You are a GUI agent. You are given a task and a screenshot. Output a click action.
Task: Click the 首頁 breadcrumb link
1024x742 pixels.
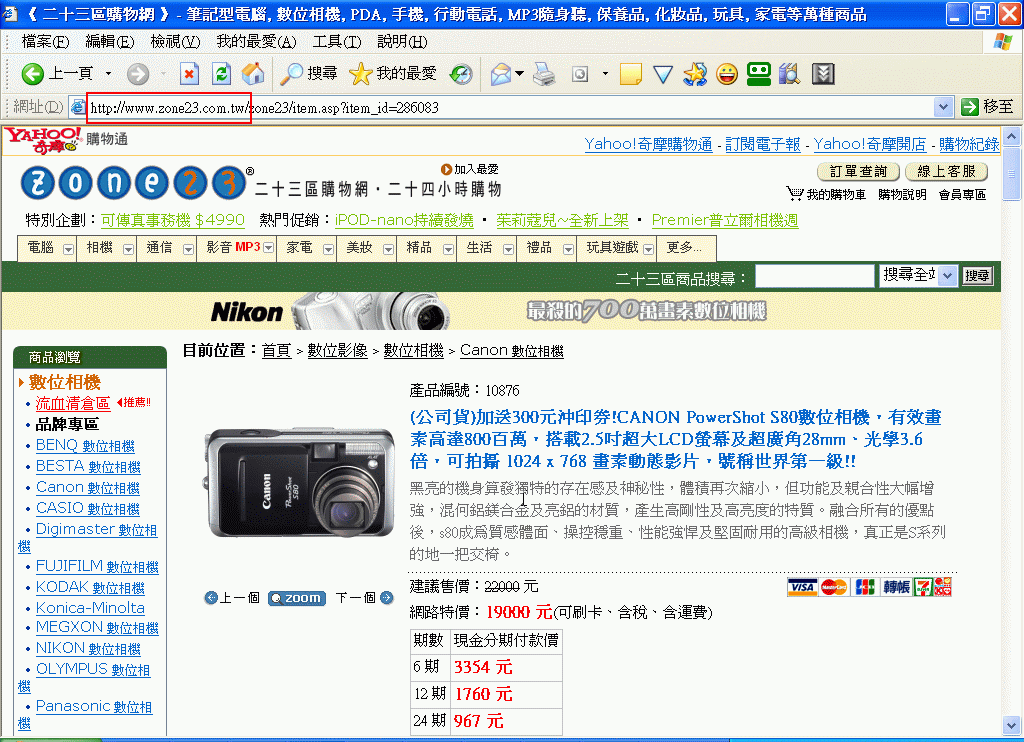tap(276, 351)
